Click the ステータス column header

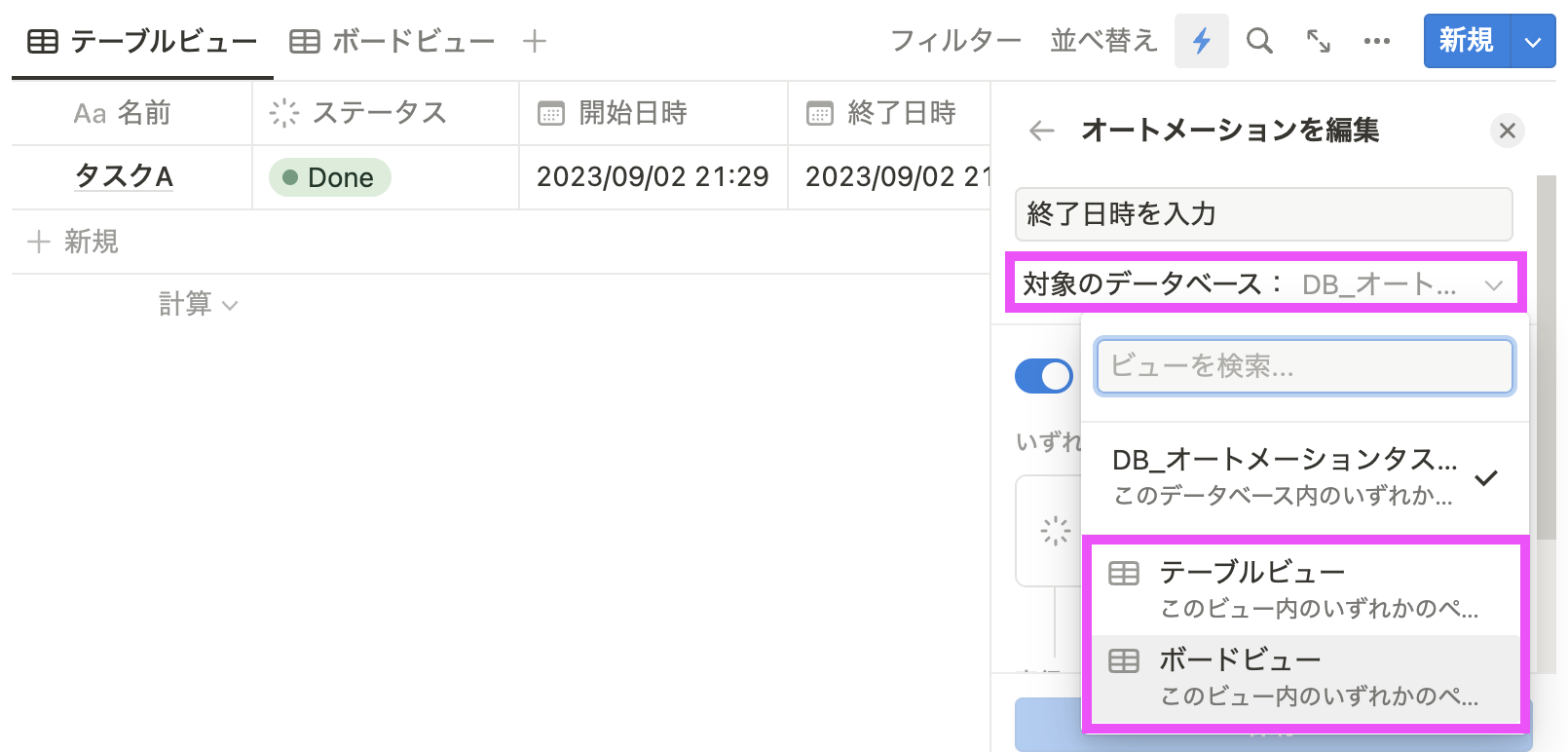click(x=386, y=113)
